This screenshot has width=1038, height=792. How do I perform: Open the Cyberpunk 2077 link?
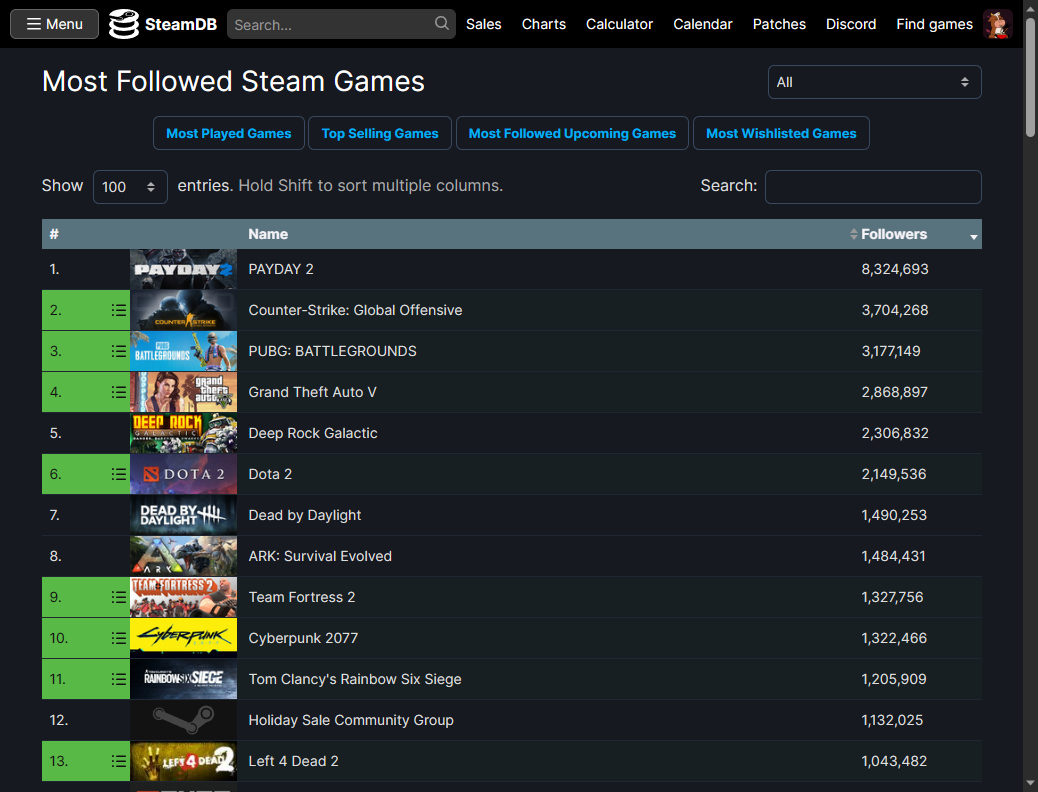pos(303,638)
